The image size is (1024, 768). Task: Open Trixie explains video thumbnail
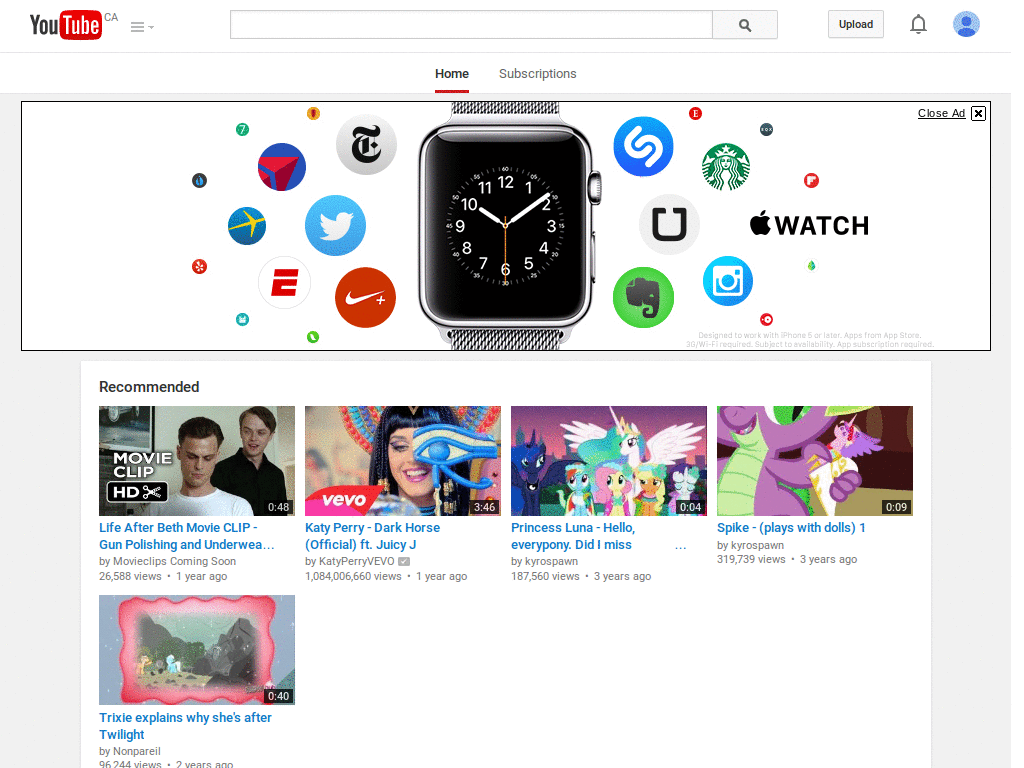tap(197, 650)
